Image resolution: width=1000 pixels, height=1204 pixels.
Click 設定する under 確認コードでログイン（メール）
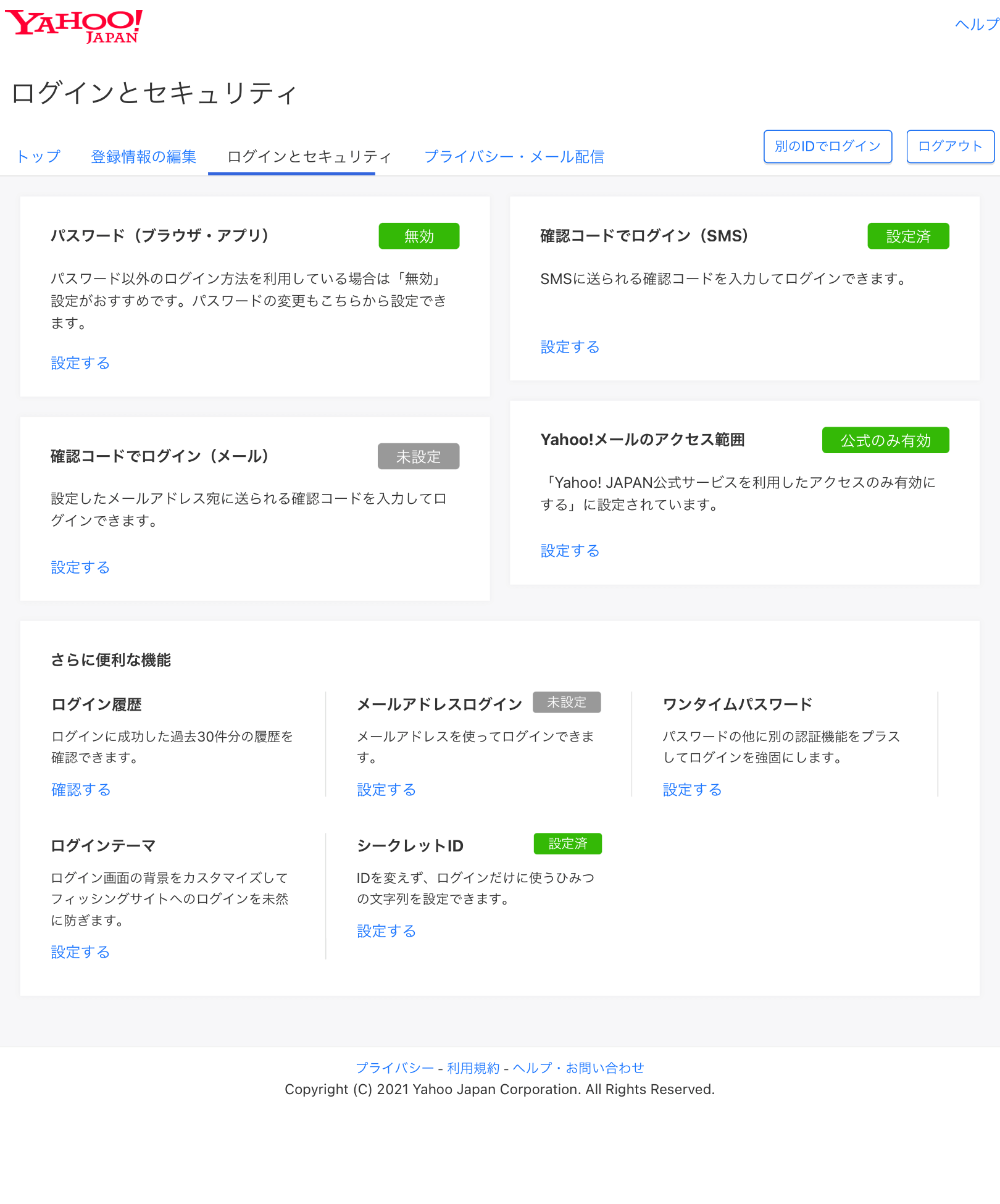coord(80,567)
